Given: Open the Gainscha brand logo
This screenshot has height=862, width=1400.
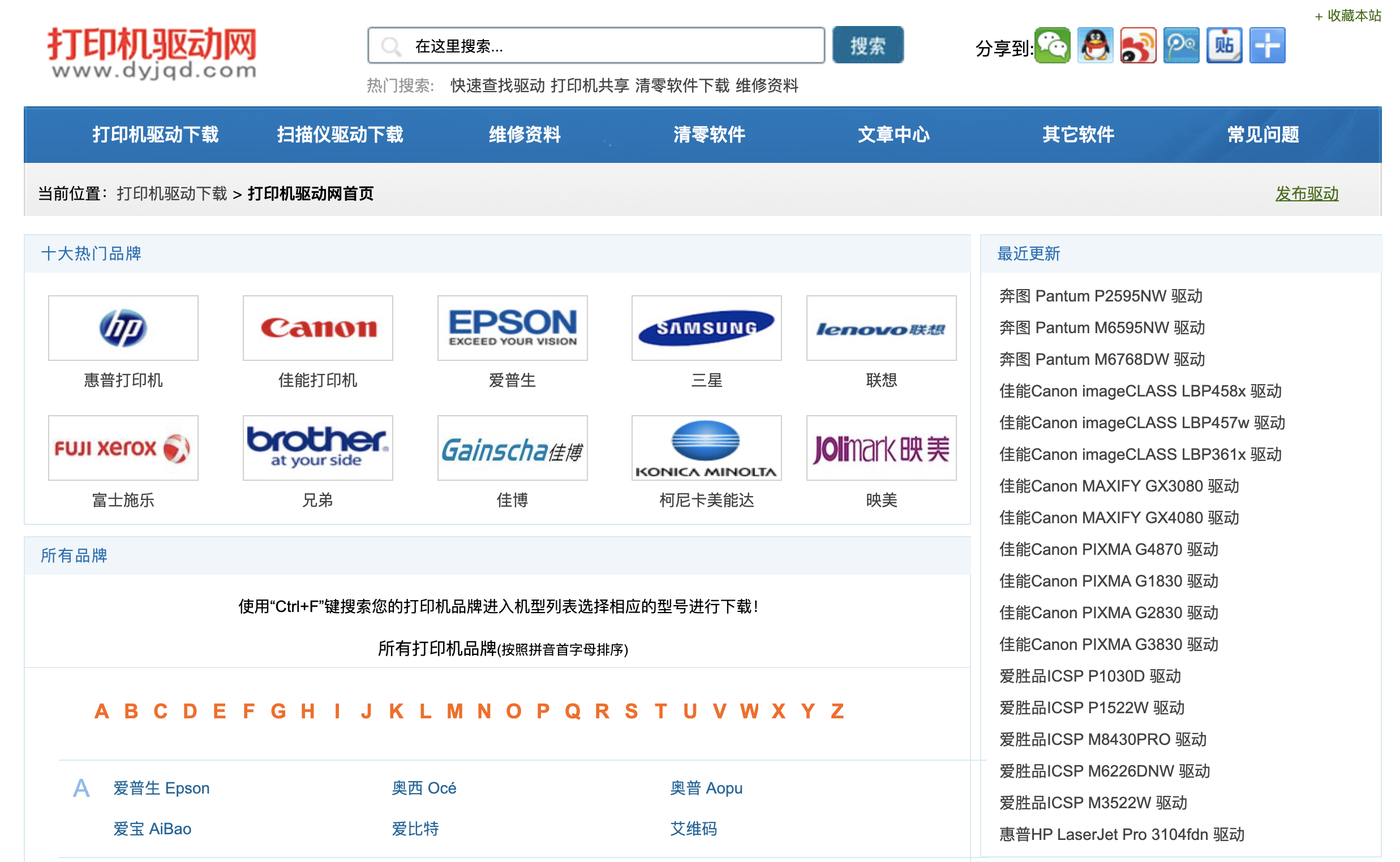Looking at the screenshot, I should (512, 447).
